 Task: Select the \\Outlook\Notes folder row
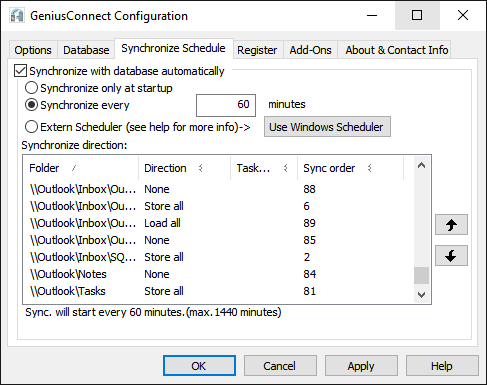(x=218, y=274)
